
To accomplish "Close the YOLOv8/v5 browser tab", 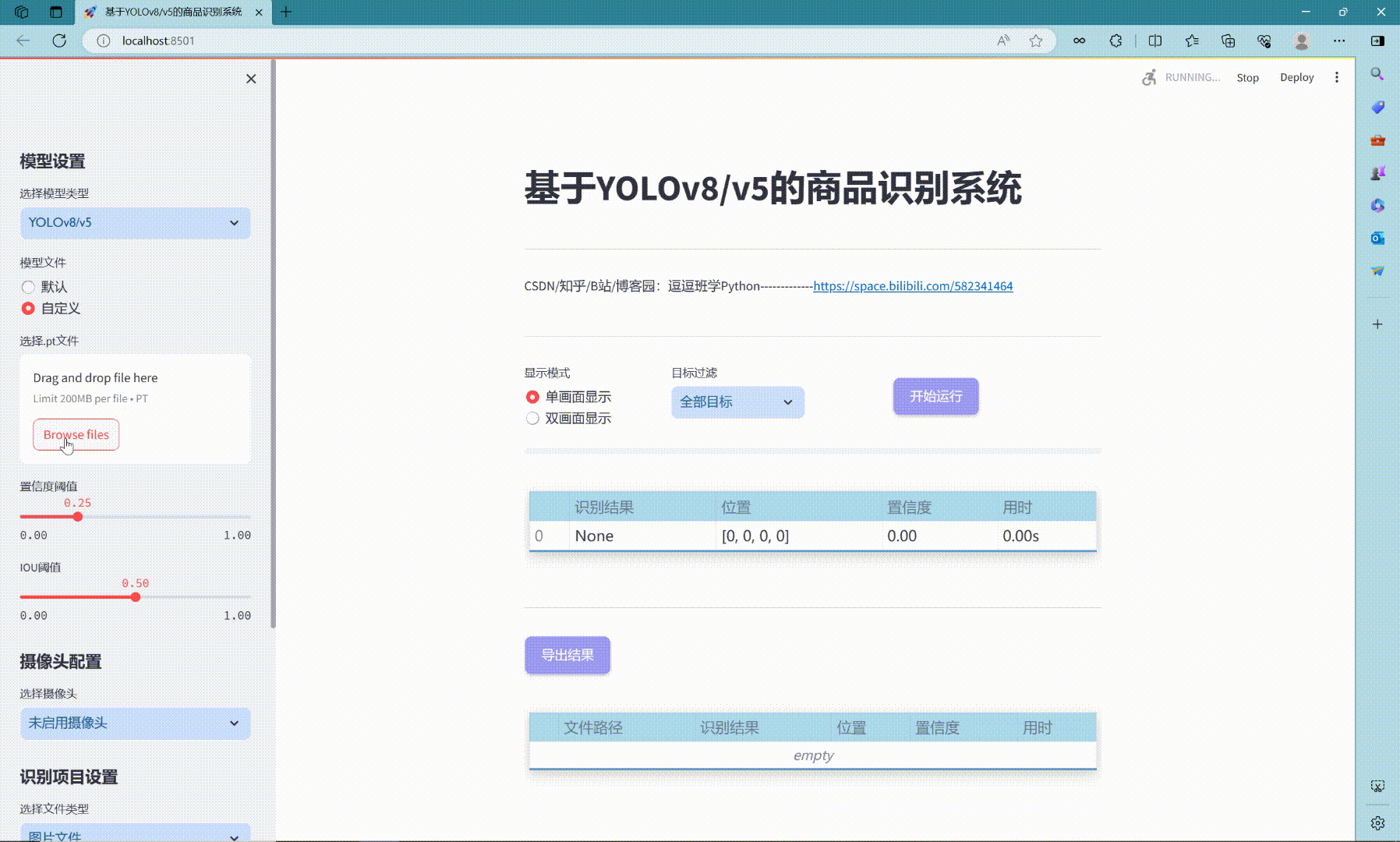I will [259, 12].
